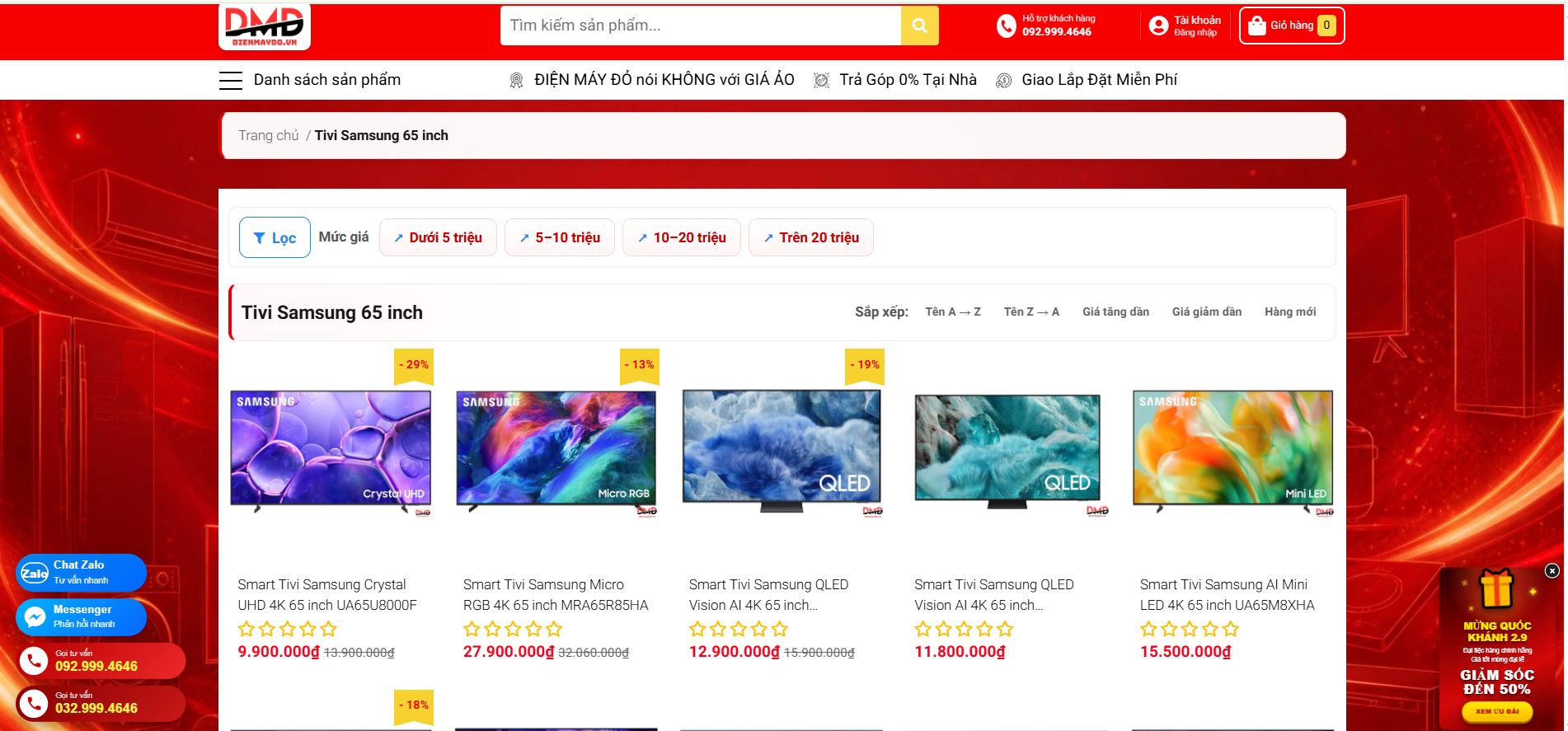Open the DMD dienmaydo.vn logo homepage

[265, 26]
